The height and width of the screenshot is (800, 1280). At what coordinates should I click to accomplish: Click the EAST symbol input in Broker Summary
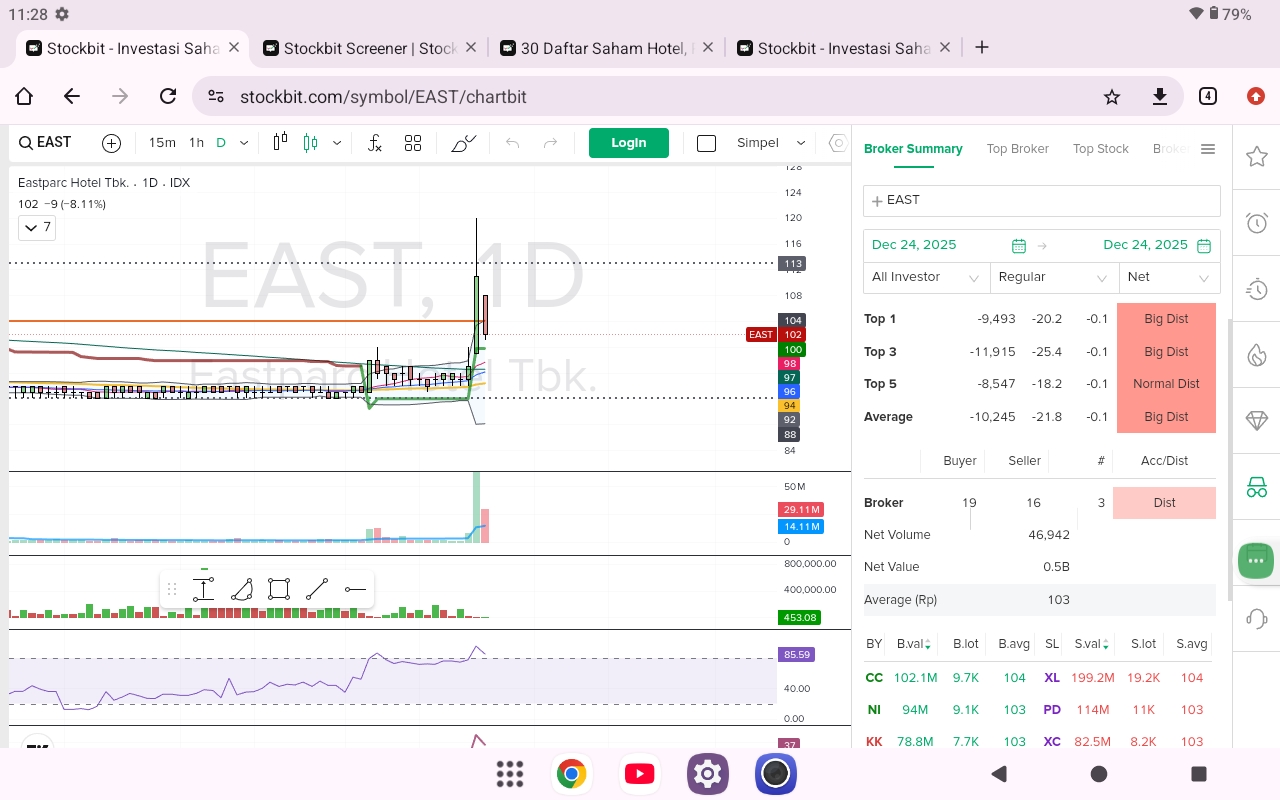1041,200
